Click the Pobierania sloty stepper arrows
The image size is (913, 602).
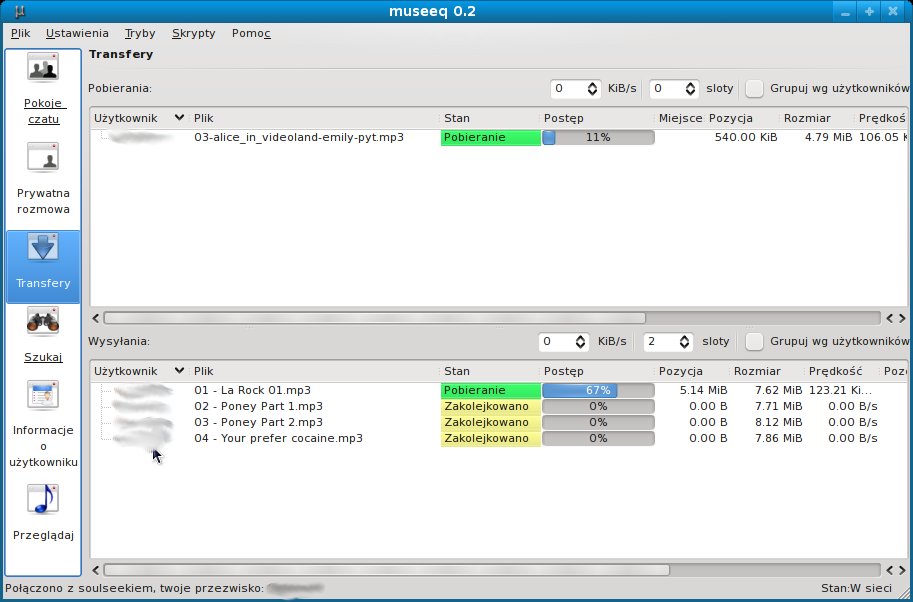[x=691, y=88]
